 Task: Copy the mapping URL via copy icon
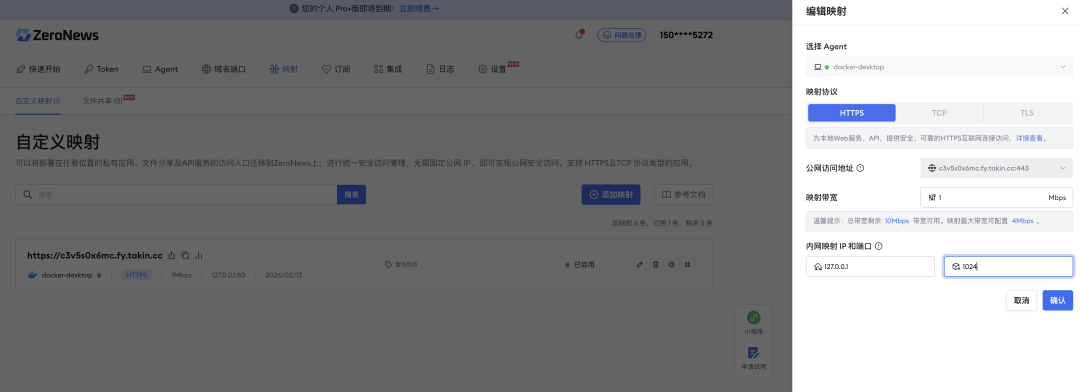[185, 255]
